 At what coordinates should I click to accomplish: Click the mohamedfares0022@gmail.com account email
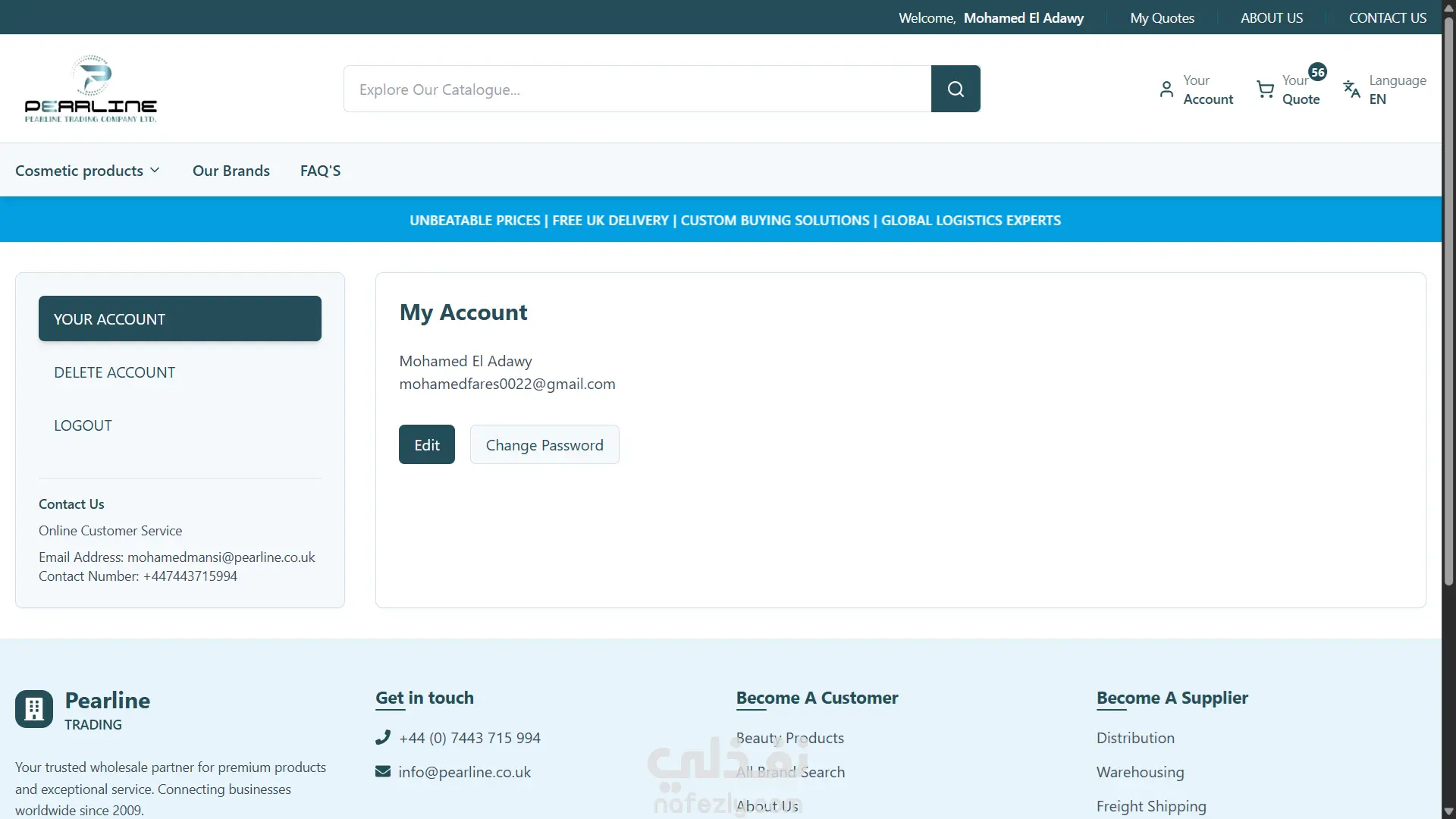point(507,384)
